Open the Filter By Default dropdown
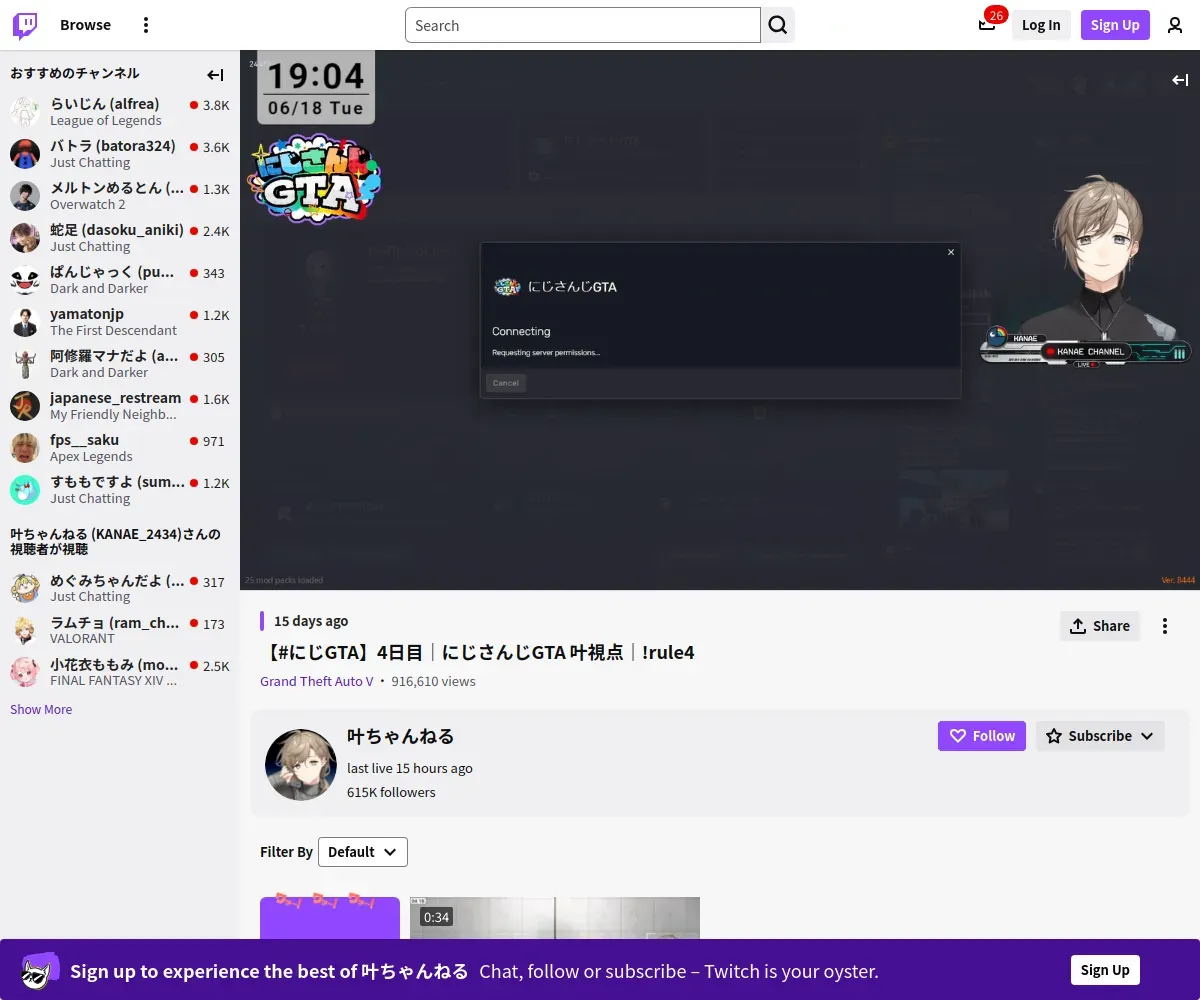The height and width of the screenshot is (1000, 1200). coord(363,852)
